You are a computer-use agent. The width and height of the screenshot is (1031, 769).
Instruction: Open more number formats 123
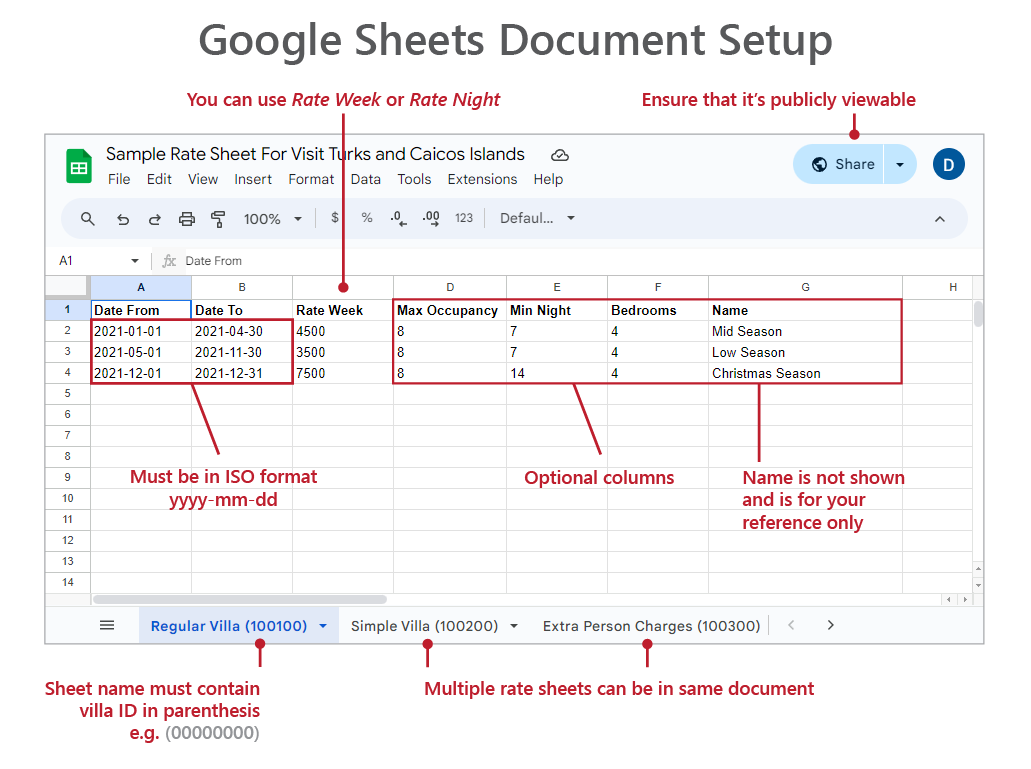[x=464, y=218]
